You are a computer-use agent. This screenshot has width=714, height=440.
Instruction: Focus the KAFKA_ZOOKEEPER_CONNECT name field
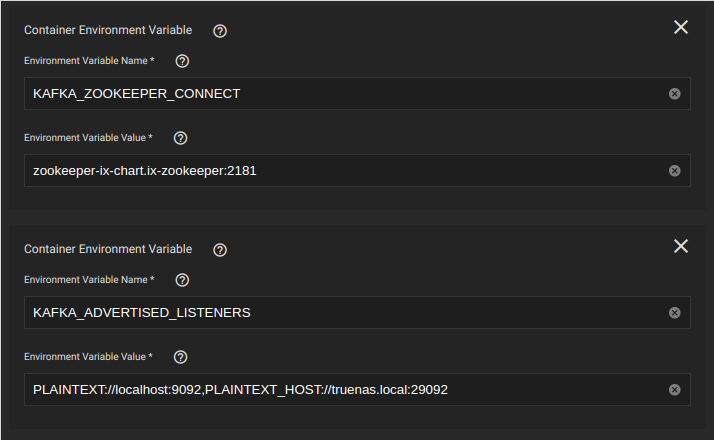pos(357,94)
